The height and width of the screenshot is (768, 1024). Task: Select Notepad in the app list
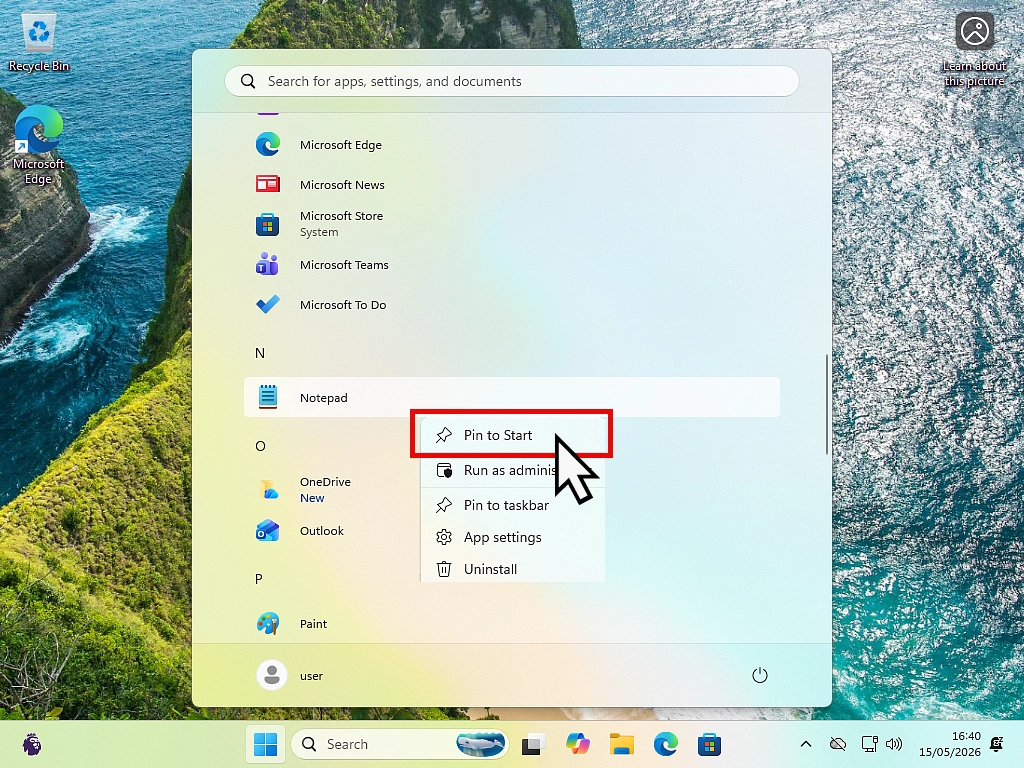click(511, 397)
